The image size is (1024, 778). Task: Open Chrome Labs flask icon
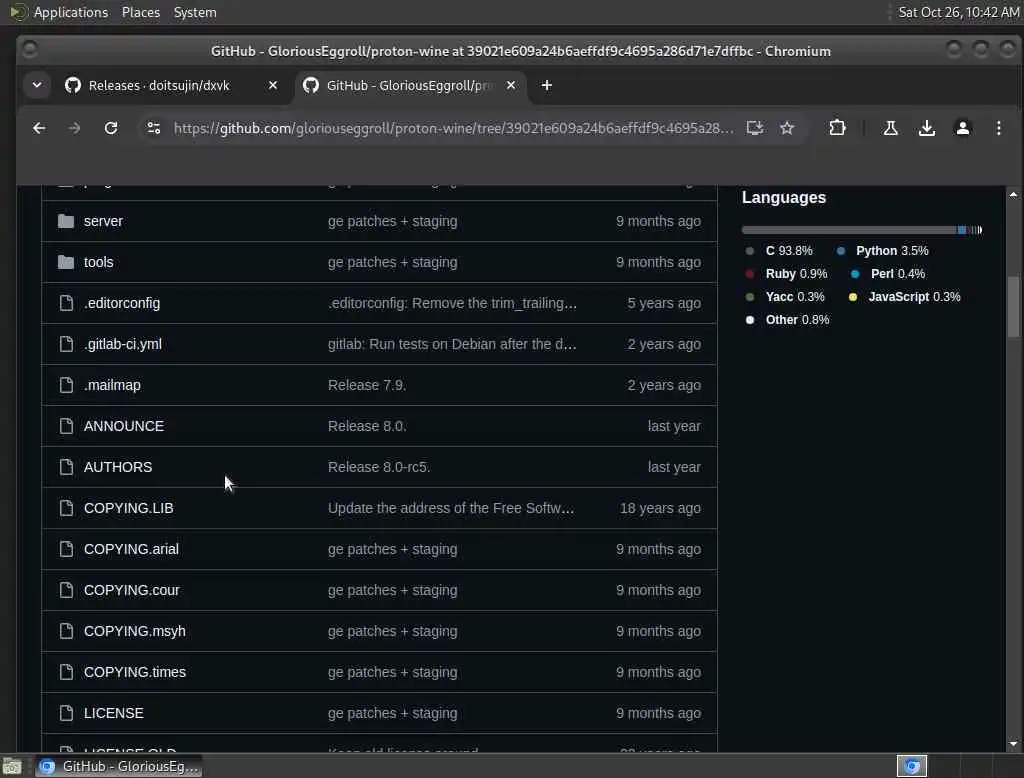(x=890, y=128)
